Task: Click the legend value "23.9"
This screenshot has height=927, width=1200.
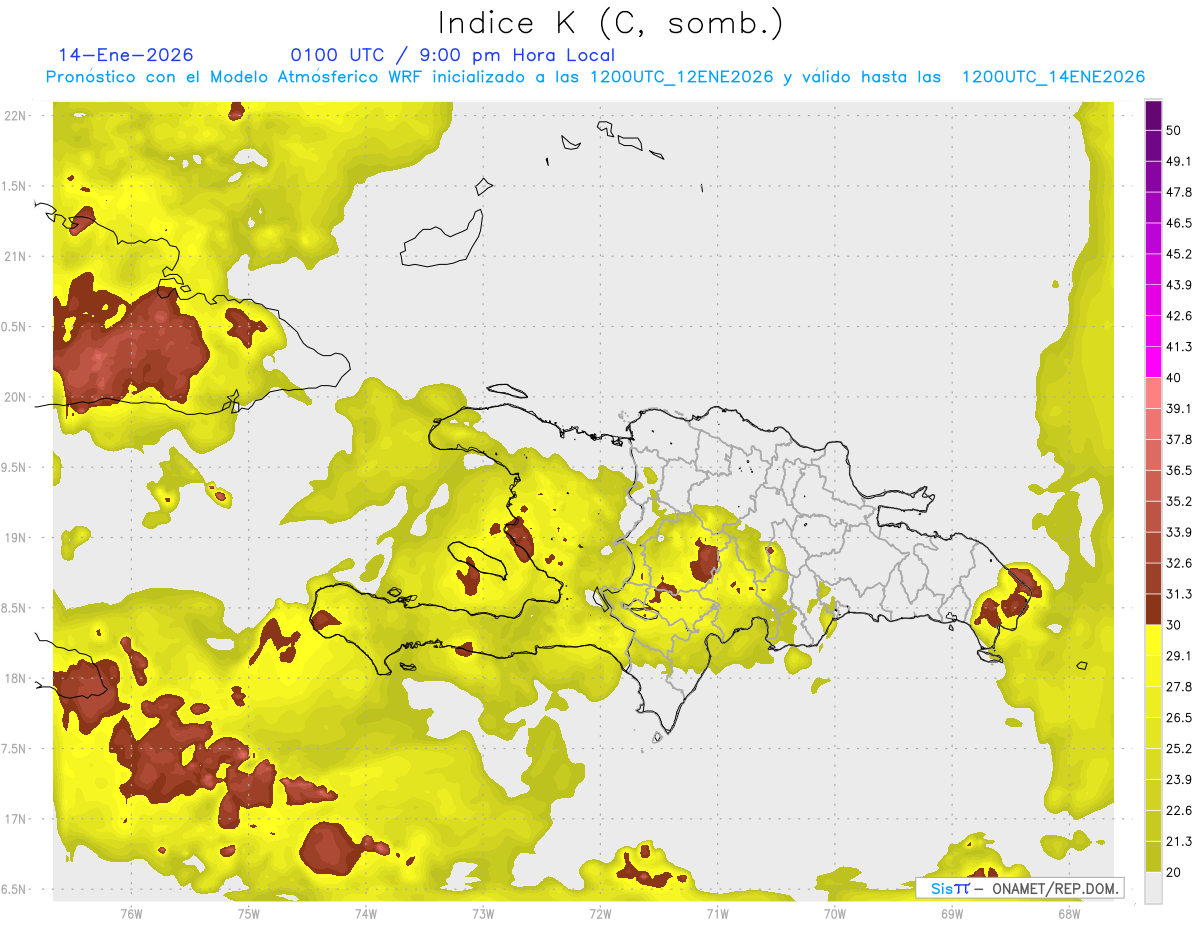Action: 1179,780
